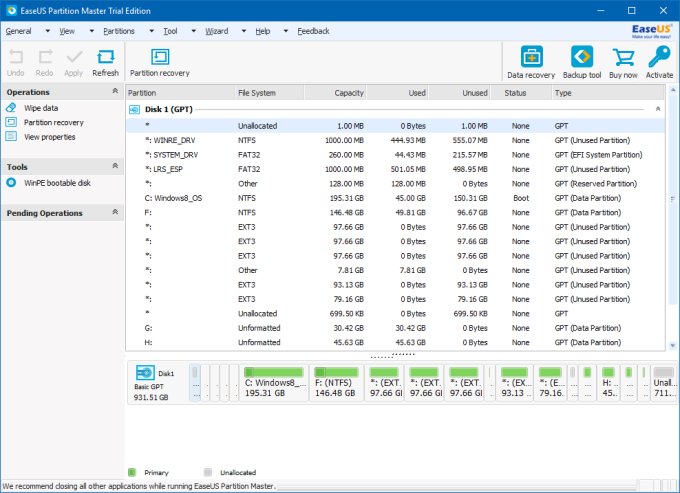Viewport: 680px width, 493px height.
Task: Click the Buy now cart icon
Action: click(623, 62)
